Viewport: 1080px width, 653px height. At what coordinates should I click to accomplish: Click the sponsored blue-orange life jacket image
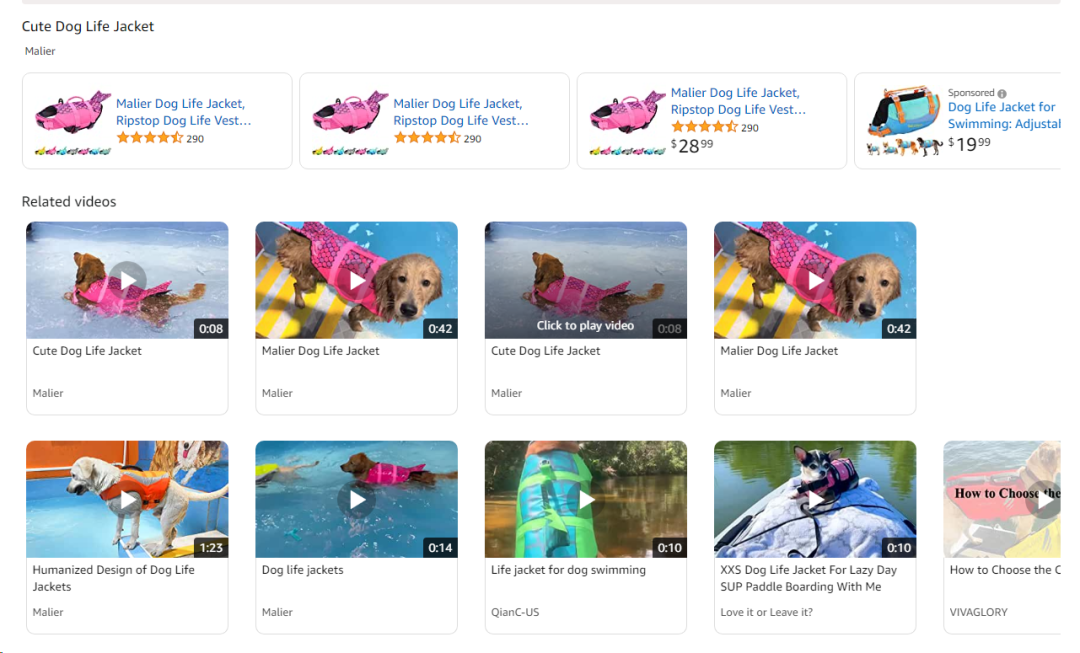(x=904, y=110)
